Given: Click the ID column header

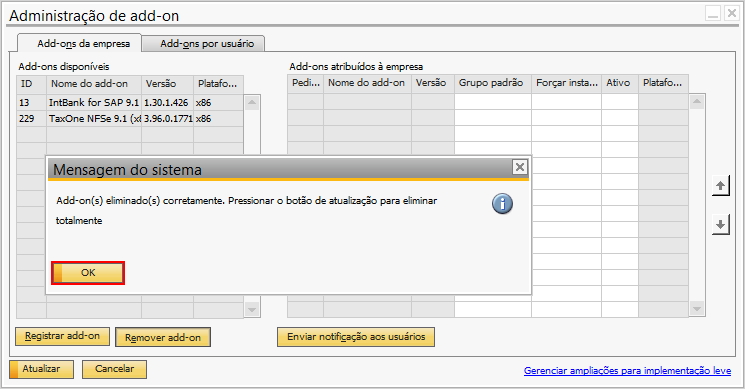Looking at the screenshot, I should (x=31, y=84).
